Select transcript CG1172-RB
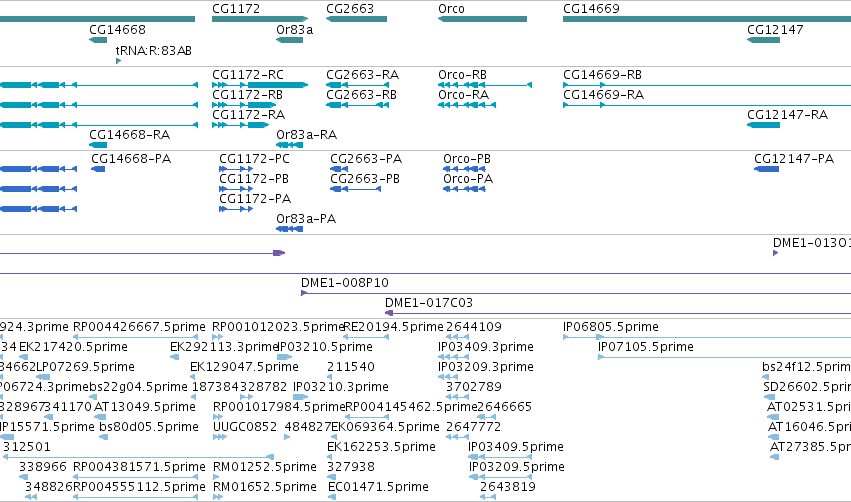851x502 pixels. coord(247,95)
